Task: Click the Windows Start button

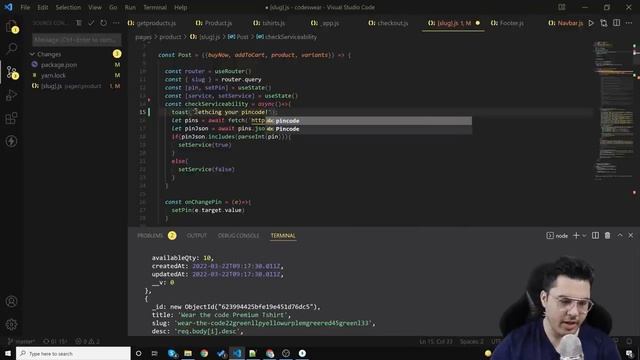Action: (x=8, y=353)
